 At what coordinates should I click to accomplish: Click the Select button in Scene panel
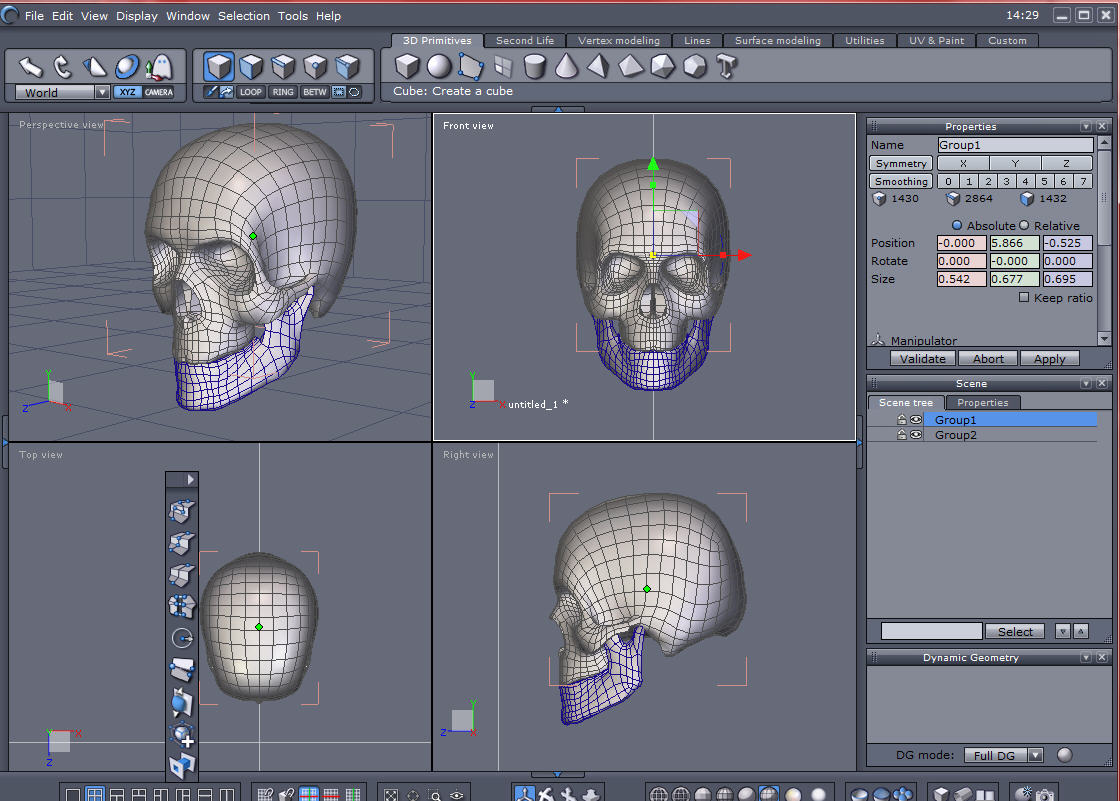1015,632
